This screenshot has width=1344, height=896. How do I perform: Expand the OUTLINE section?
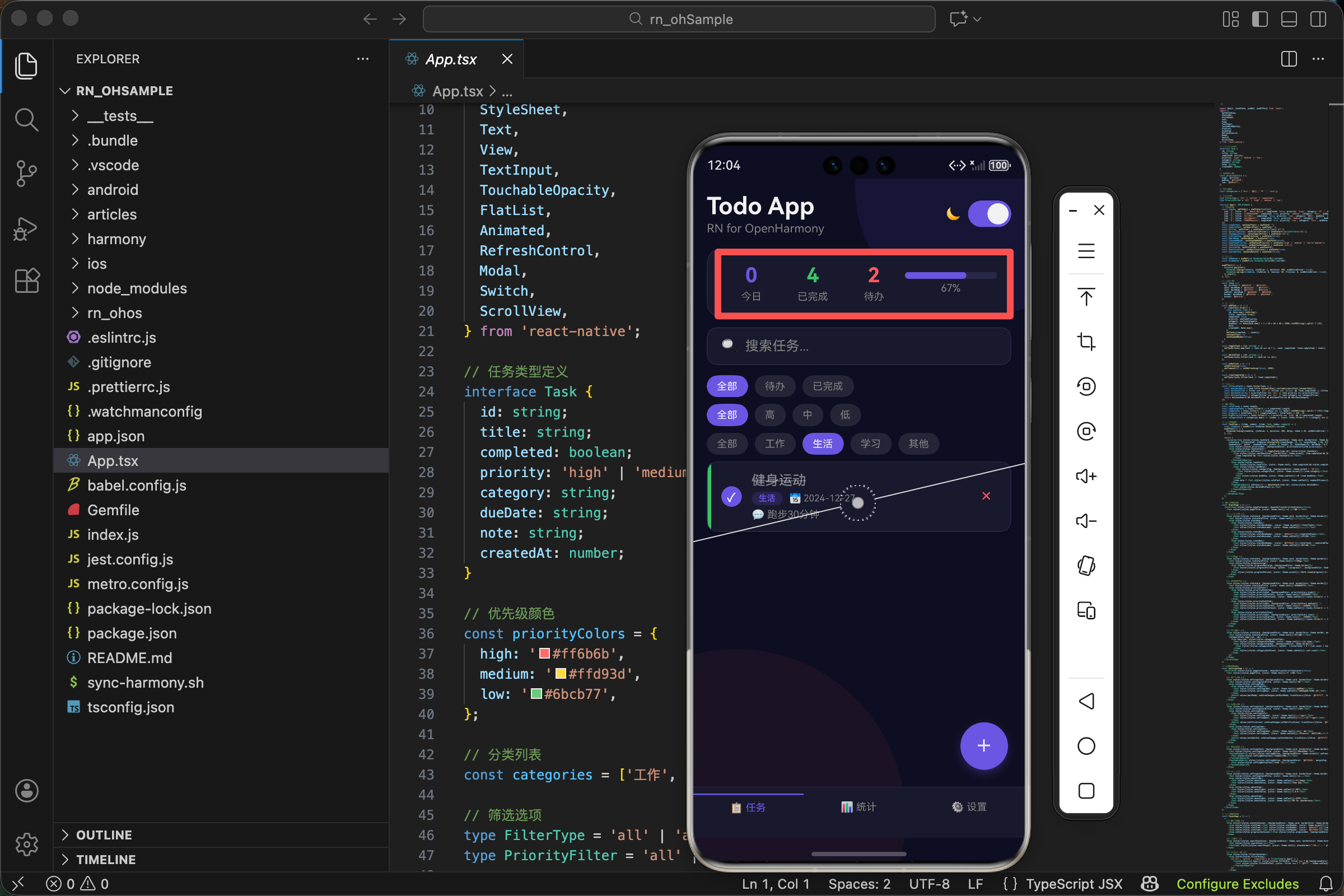point(104,835)
